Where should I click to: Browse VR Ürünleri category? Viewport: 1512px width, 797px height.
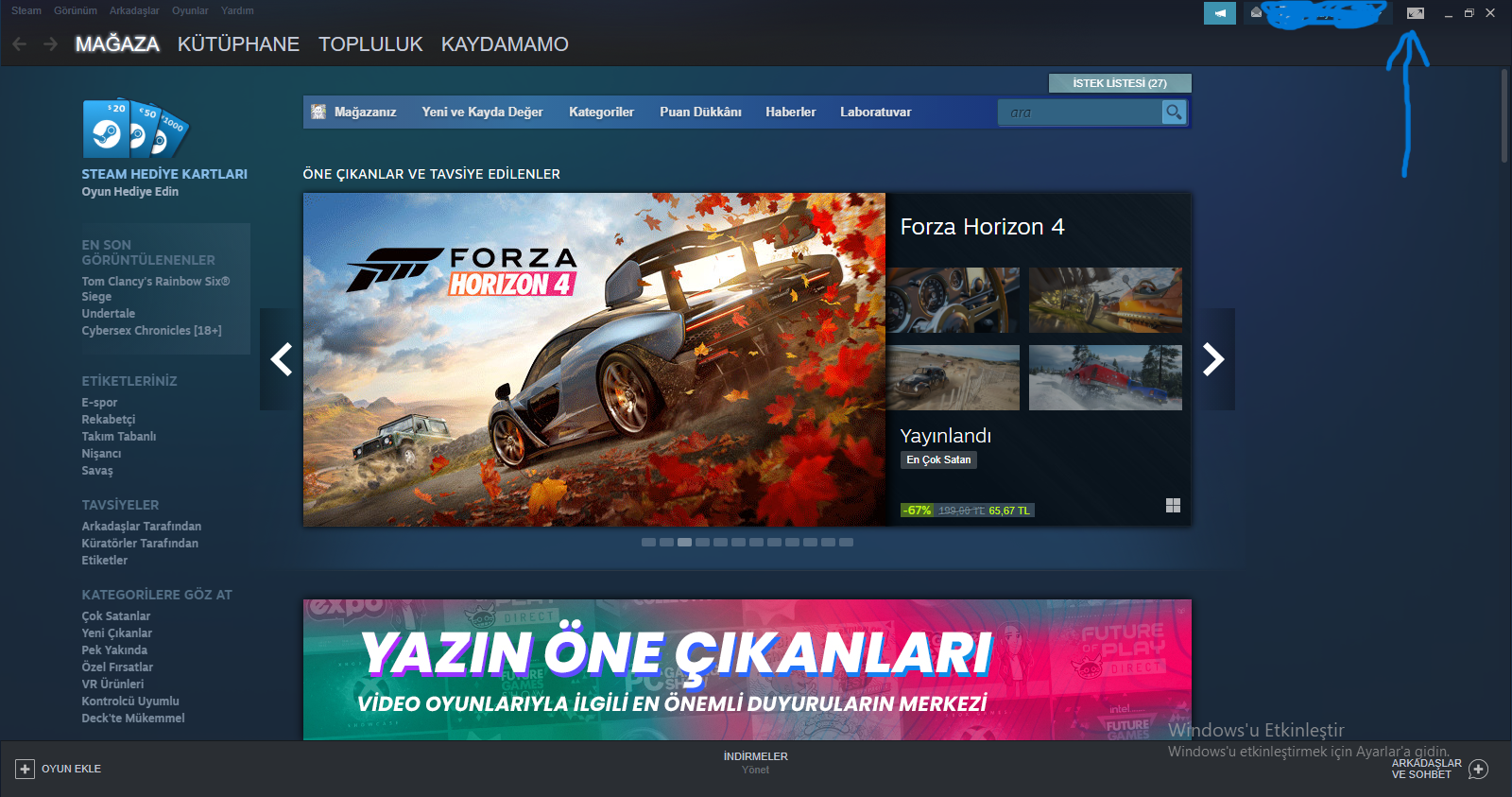pos(112,684)
